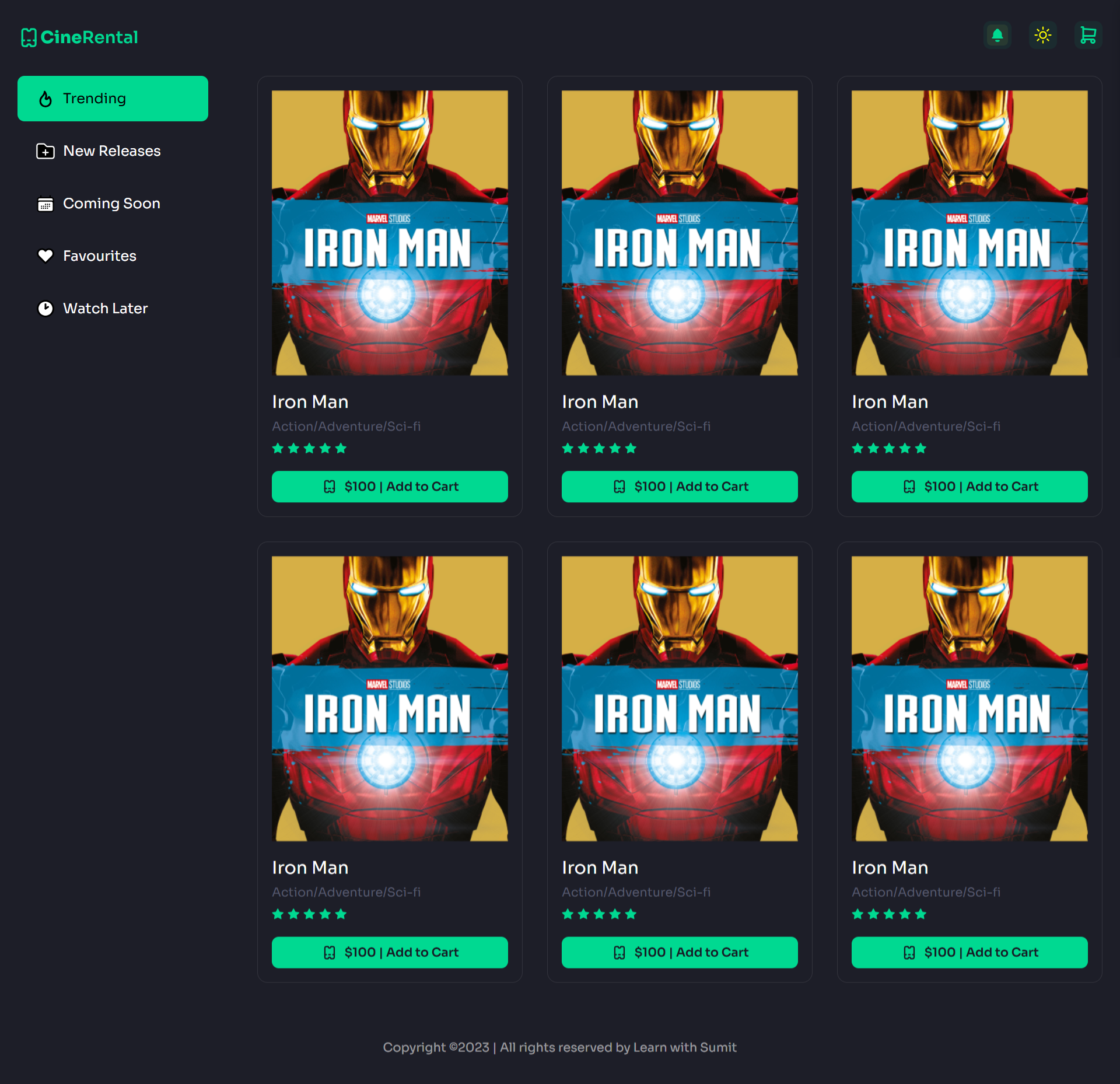Click the CineRental logo
This screenshot has height=1084, width=1120.
79,37
